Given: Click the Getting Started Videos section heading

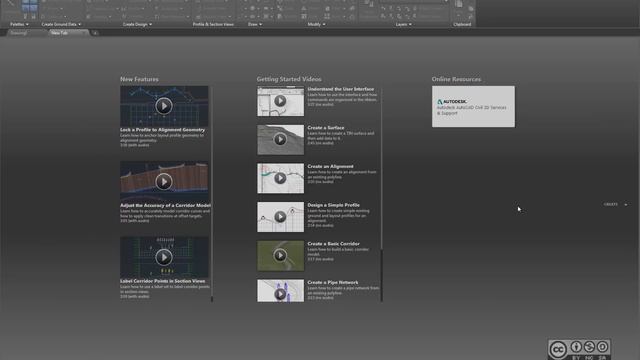Looking at the screenshot, I should [x=289, y=79].
